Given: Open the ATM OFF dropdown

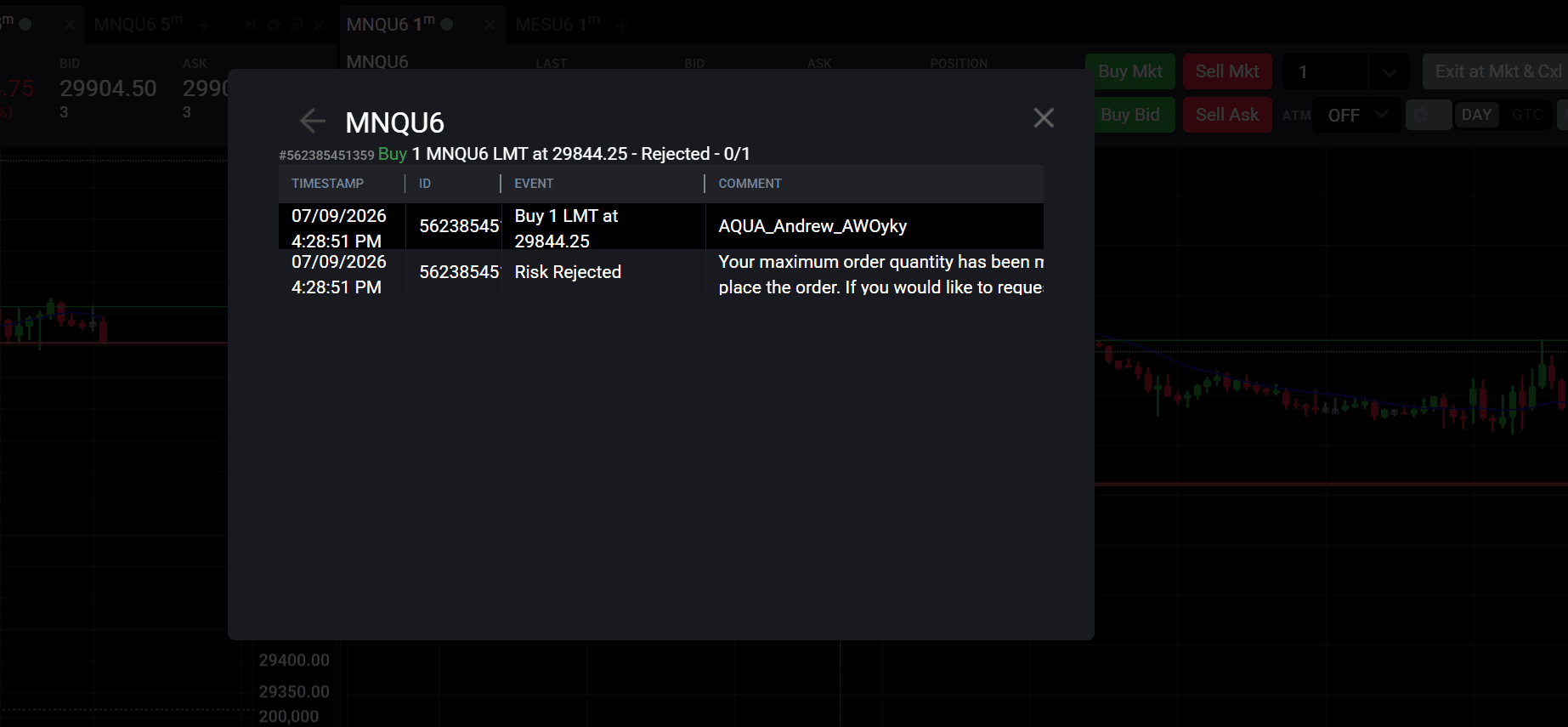Looking at the screenshot, I should (x=1356, y=115).
